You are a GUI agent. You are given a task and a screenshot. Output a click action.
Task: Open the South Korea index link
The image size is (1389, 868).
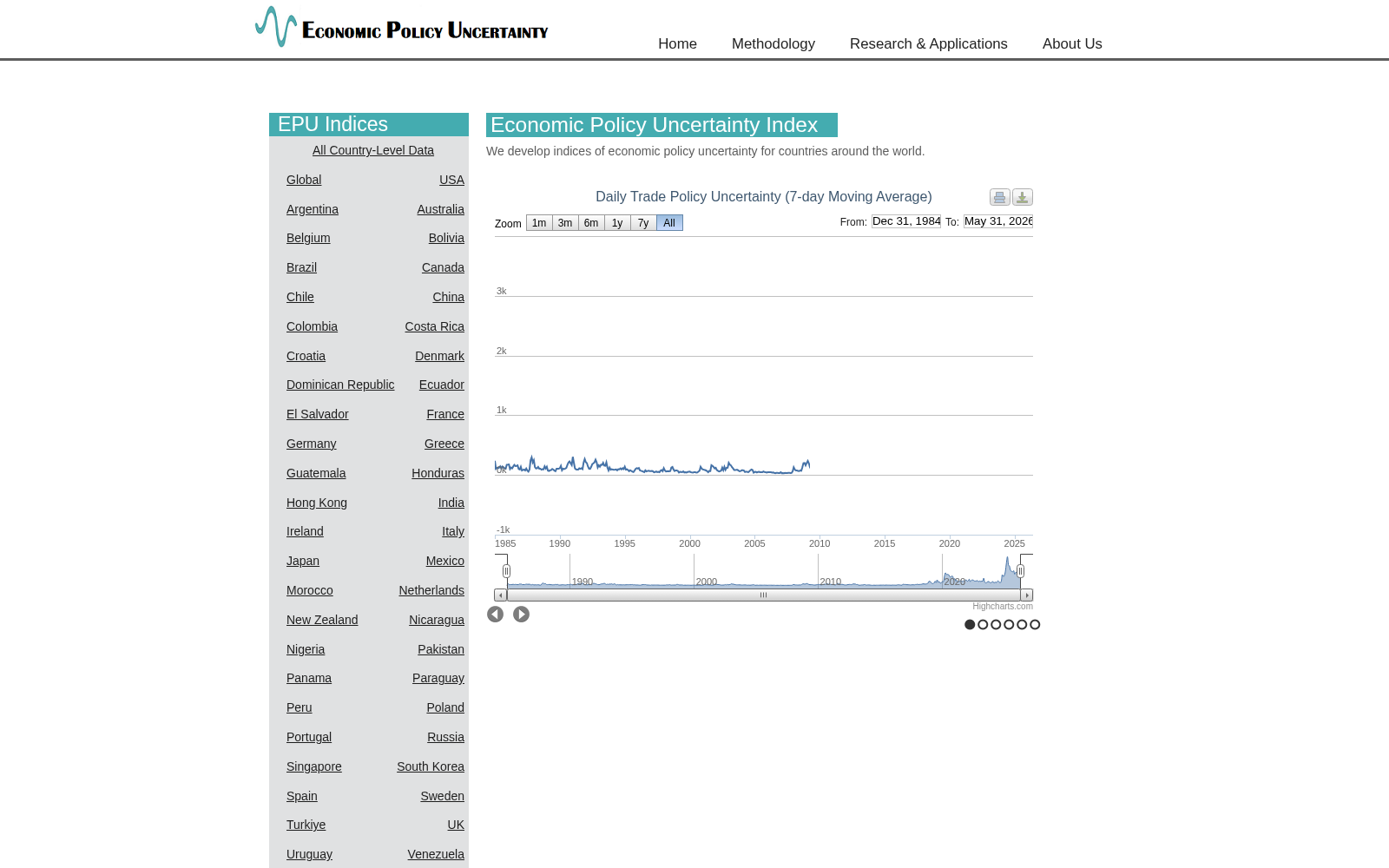coord(431,766)
